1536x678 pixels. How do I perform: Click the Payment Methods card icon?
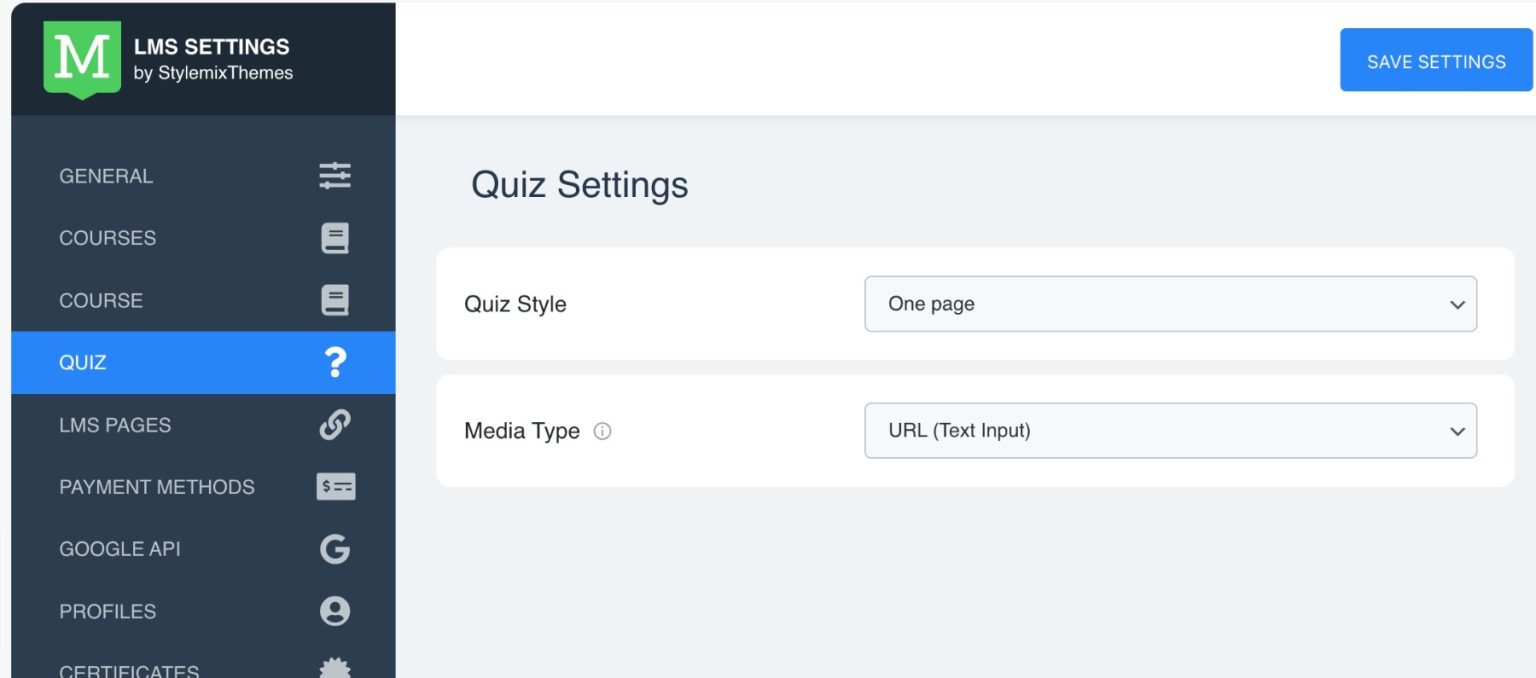click(x=335, y=487)
